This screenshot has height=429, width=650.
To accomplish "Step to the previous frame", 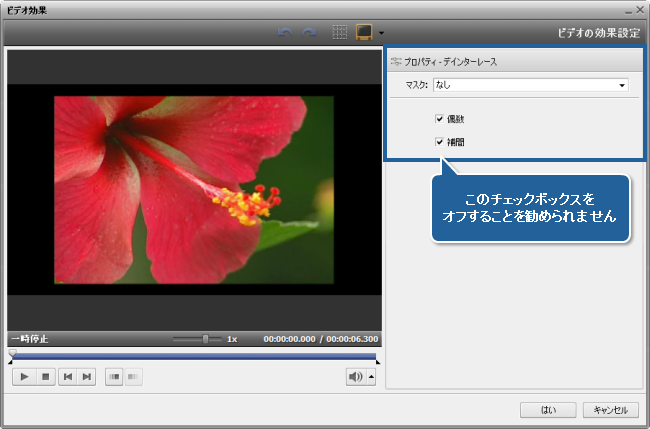I will coord(67,377).
